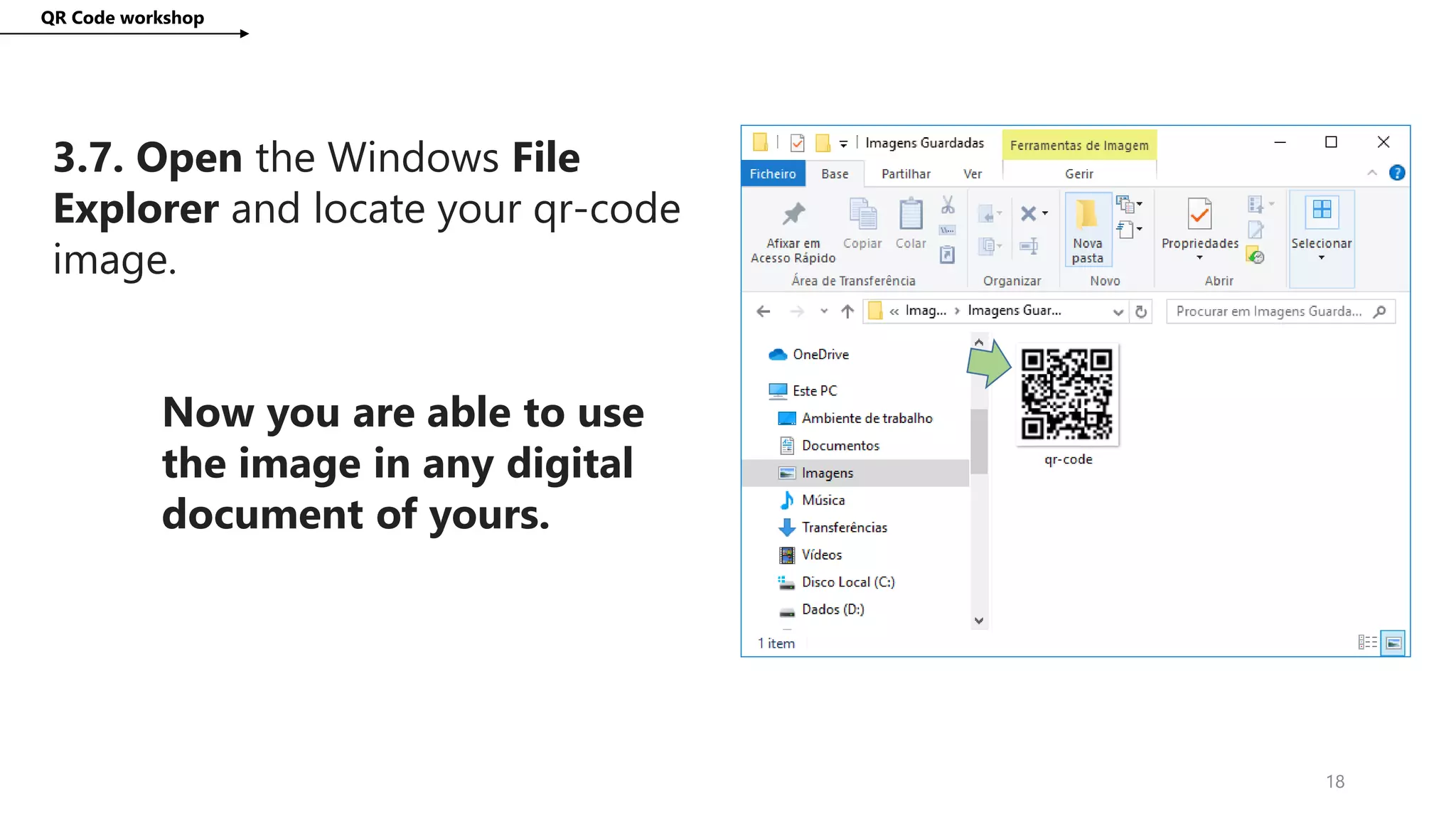The width and height of the screenshot is (1456, 819).
Task: Click Afixar em Acesso Rápido pin icon
Action: 793,213
